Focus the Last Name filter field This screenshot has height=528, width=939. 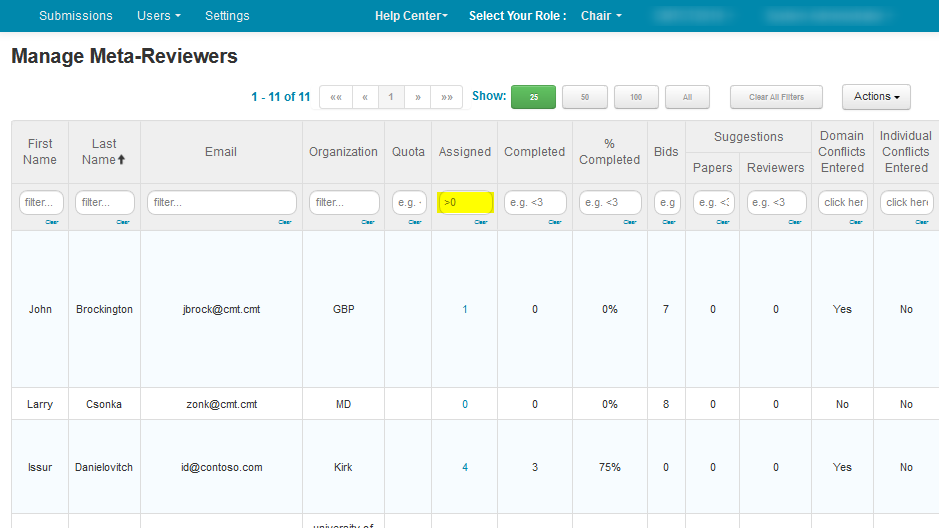pyautogui.click(x=105, y=202)
